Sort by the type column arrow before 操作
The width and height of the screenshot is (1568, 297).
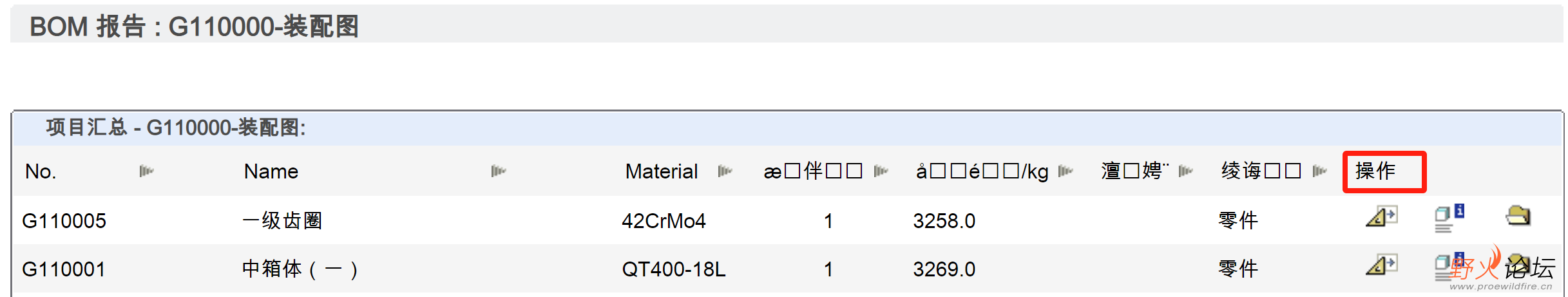click(1319, 171)
